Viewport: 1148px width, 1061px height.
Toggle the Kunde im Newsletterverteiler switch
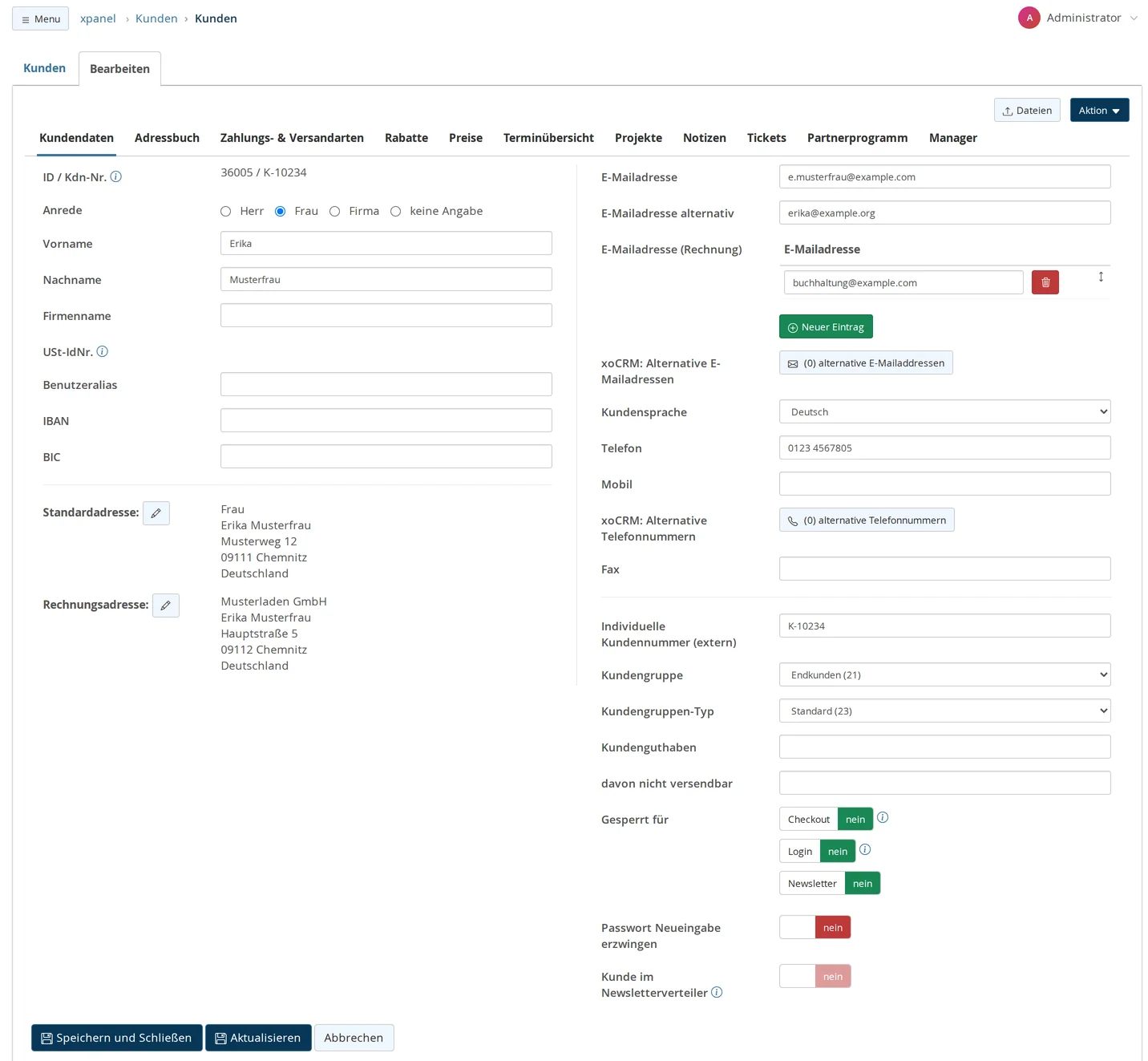[815, 976]
